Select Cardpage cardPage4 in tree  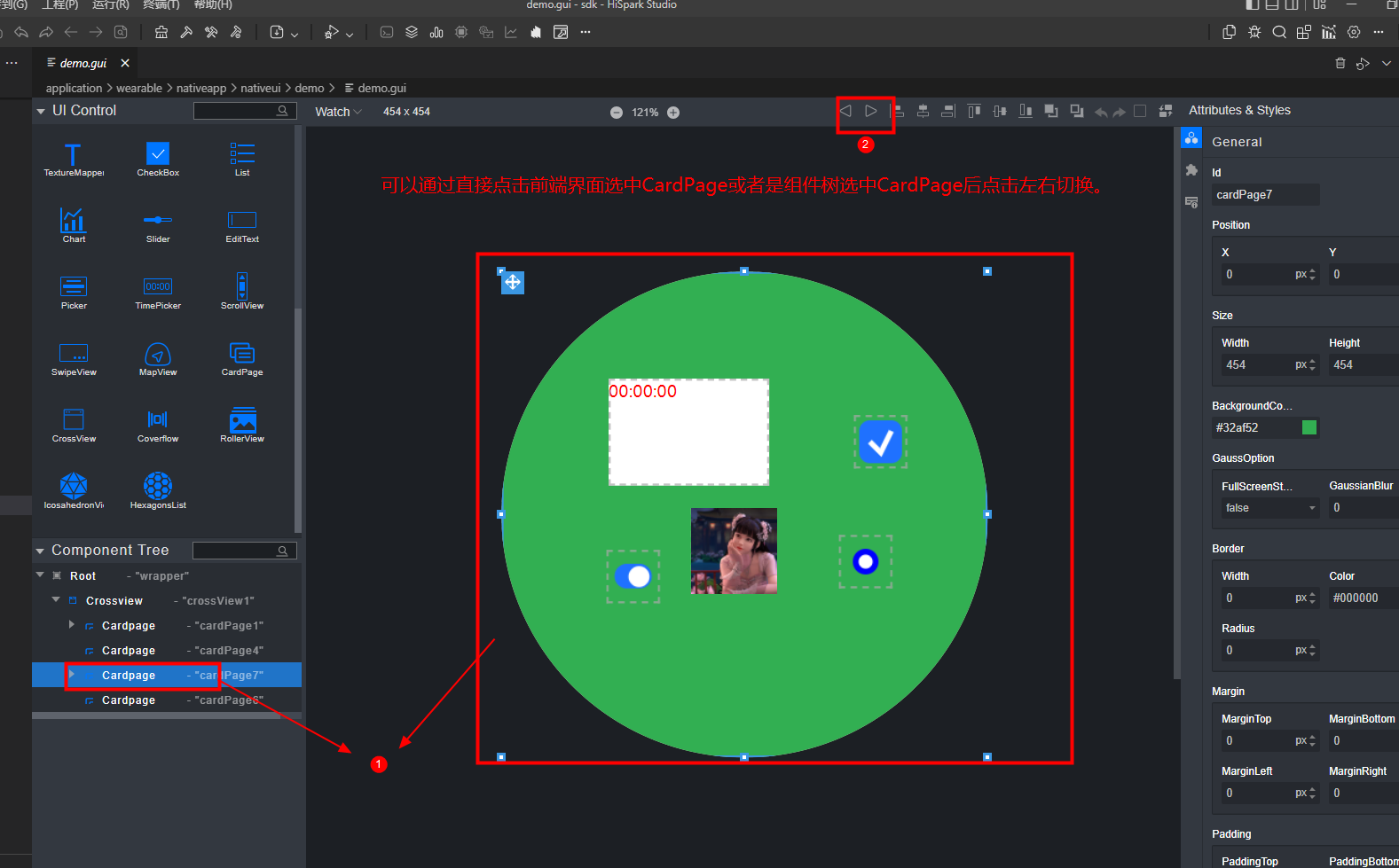[129, 651]
